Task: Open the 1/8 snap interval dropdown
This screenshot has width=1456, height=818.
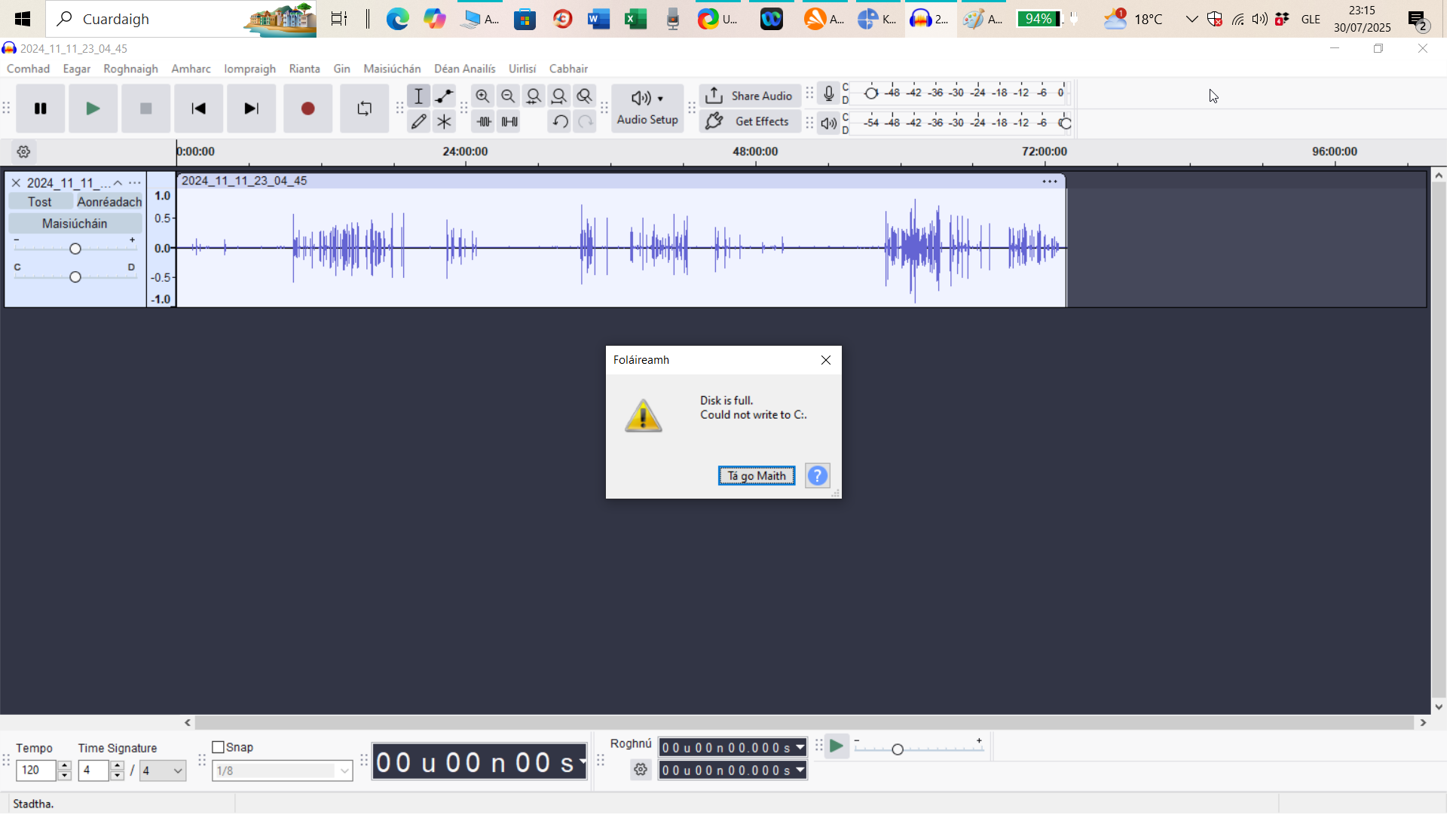Action: (x=282, y=771)
